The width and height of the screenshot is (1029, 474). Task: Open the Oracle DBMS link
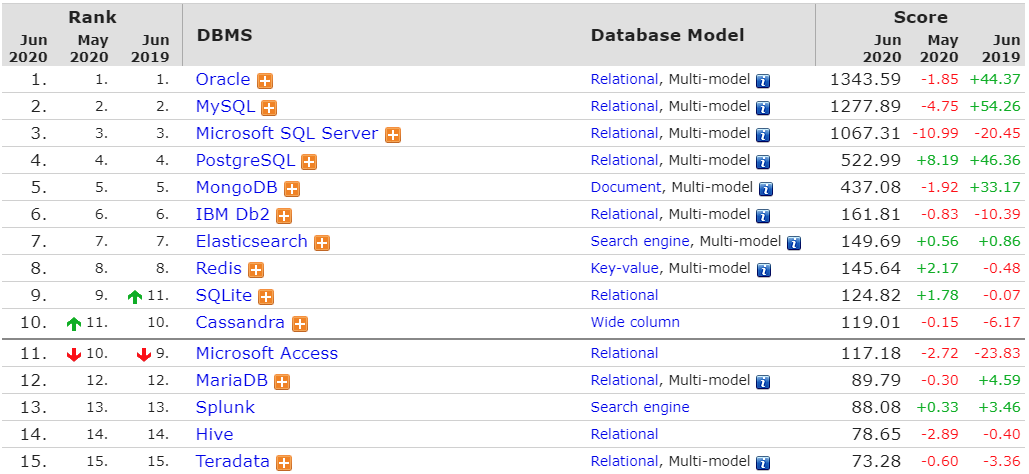pos(223,79)
